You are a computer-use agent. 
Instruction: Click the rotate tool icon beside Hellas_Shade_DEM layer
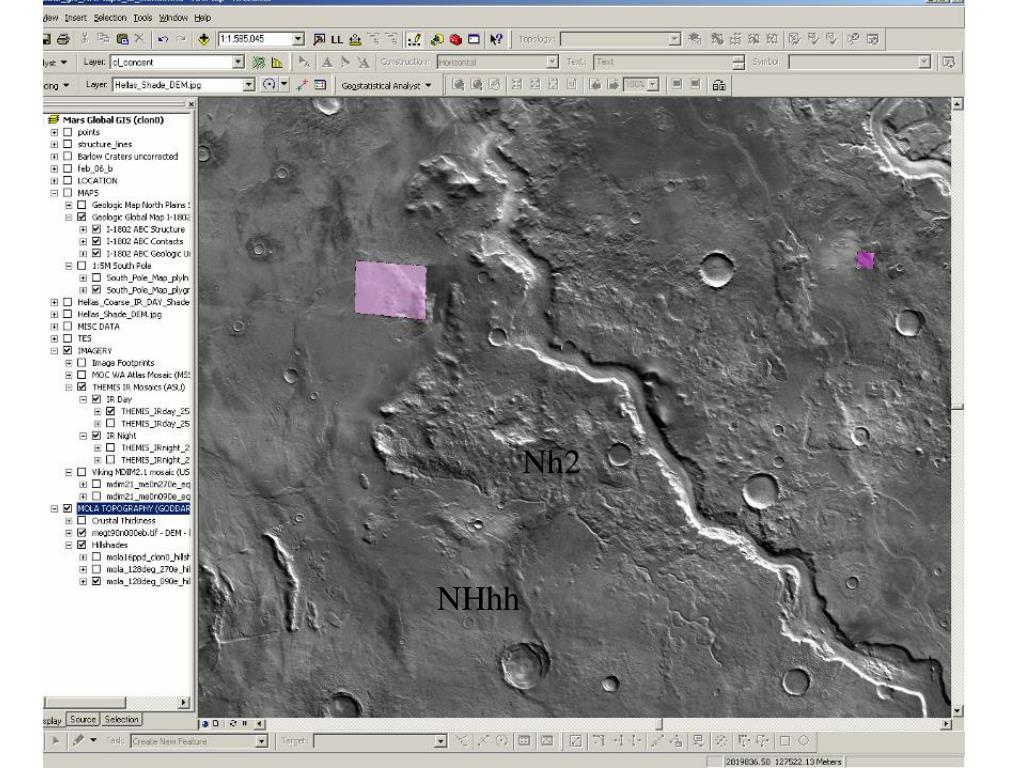pos(269,85)
